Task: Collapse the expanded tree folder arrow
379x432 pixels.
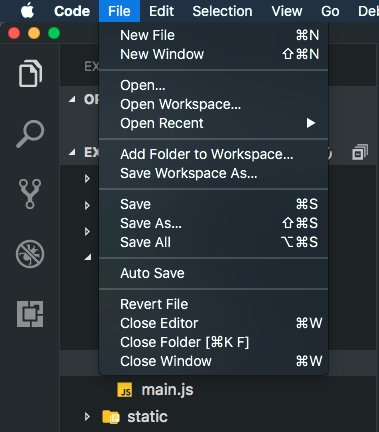Action: click(88, 257)
